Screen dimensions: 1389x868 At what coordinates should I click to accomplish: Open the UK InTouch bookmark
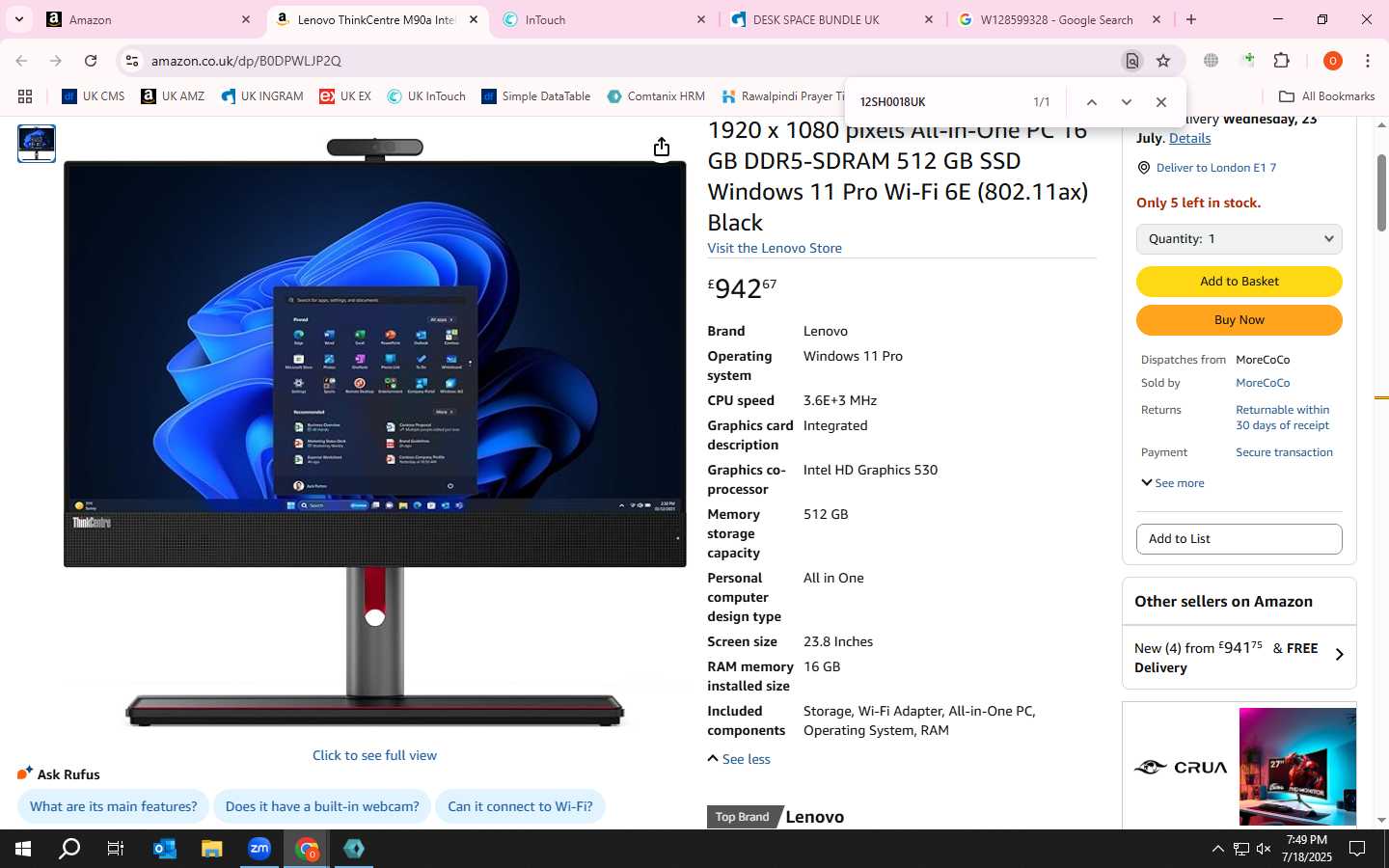pos(426,96)
